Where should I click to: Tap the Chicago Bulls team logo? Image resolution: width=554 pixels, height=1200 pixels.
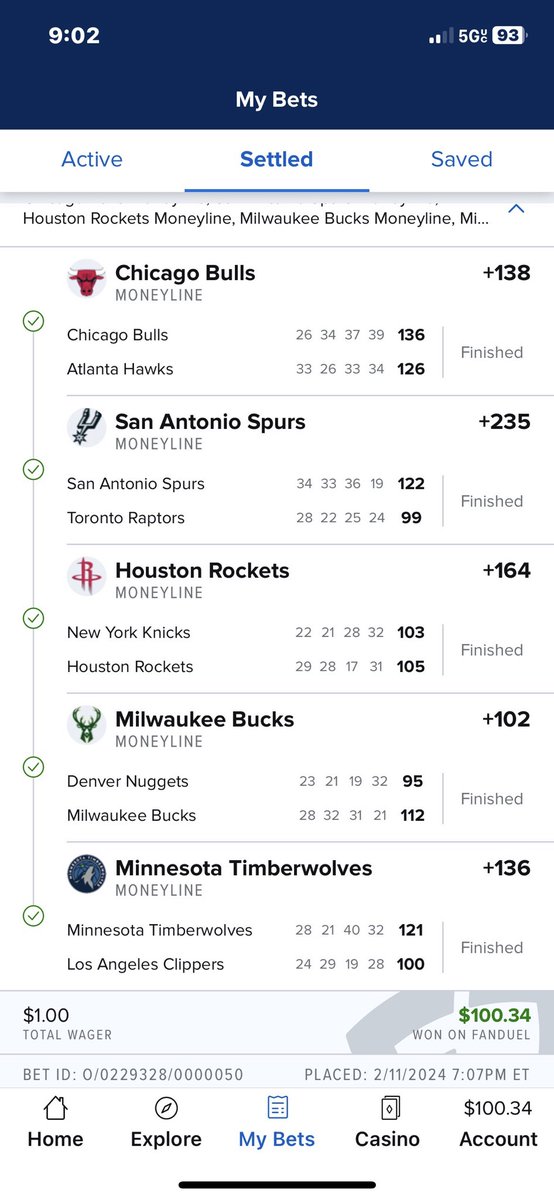click(86, 279)
